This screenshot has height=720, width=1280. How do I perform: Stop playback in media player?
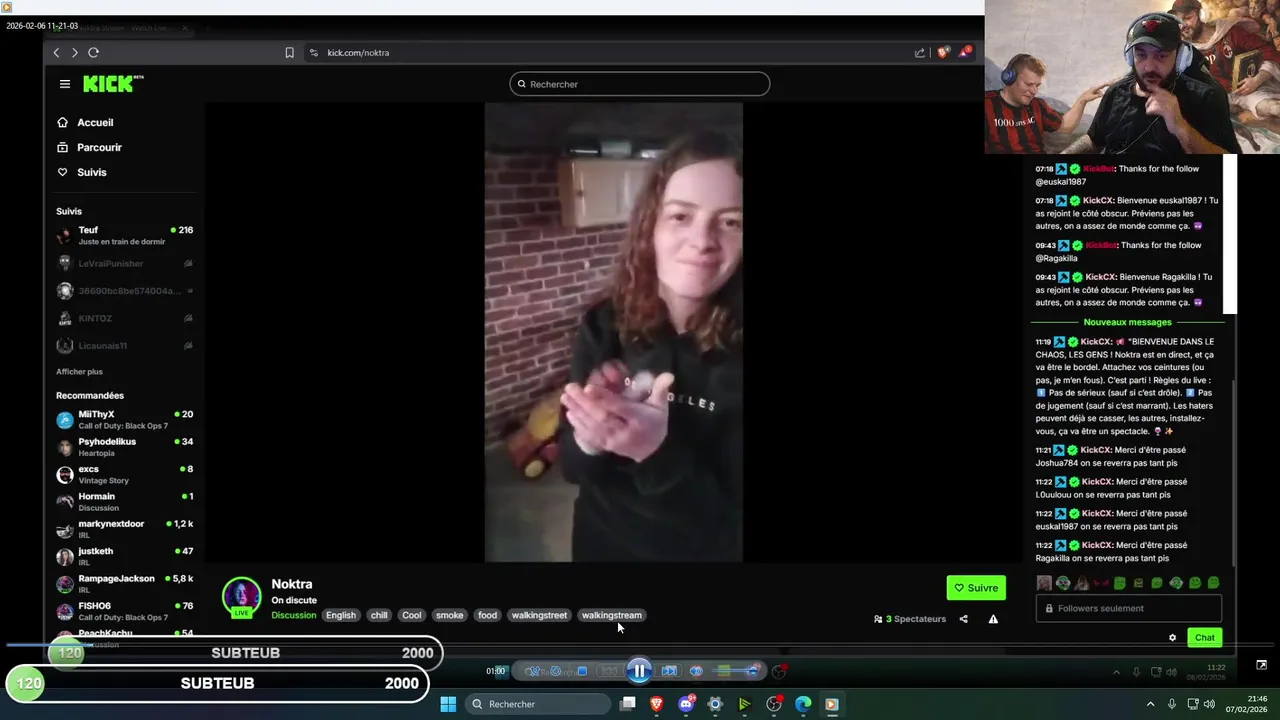click(582, 671)
